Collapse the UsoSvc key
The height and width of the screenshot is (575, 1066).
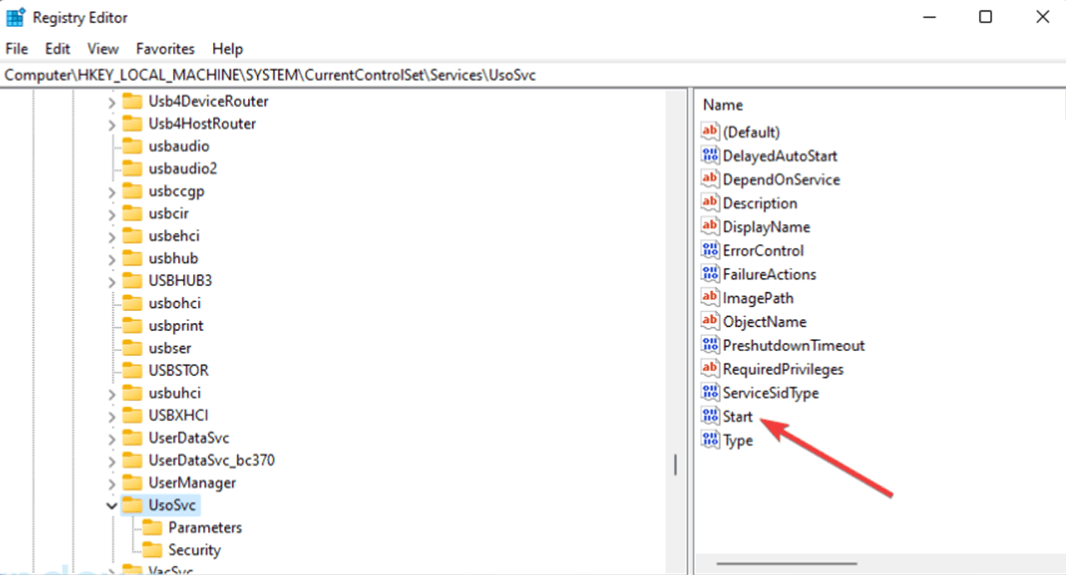click(111, 506)
